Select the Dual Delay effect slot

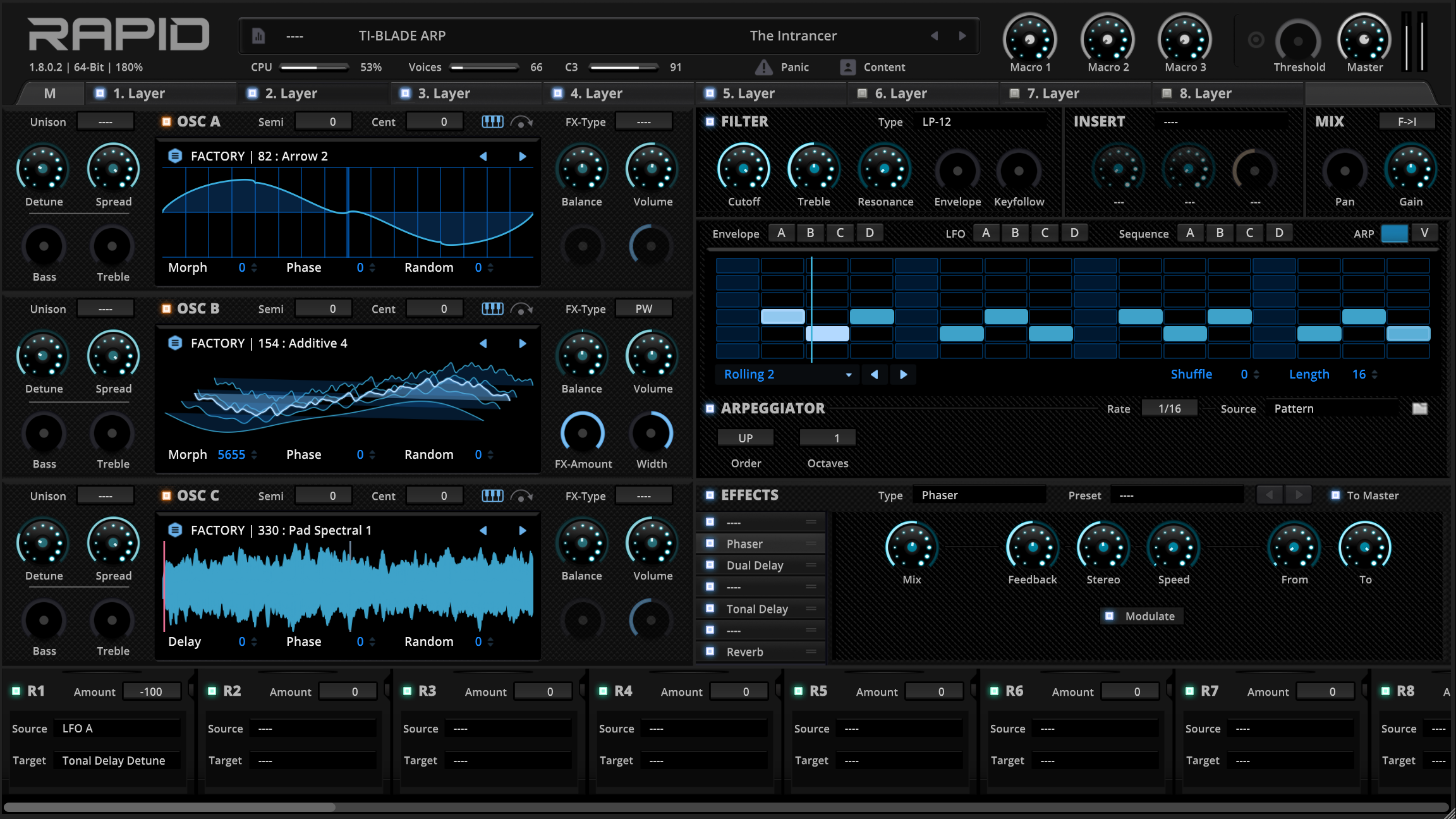760,565
